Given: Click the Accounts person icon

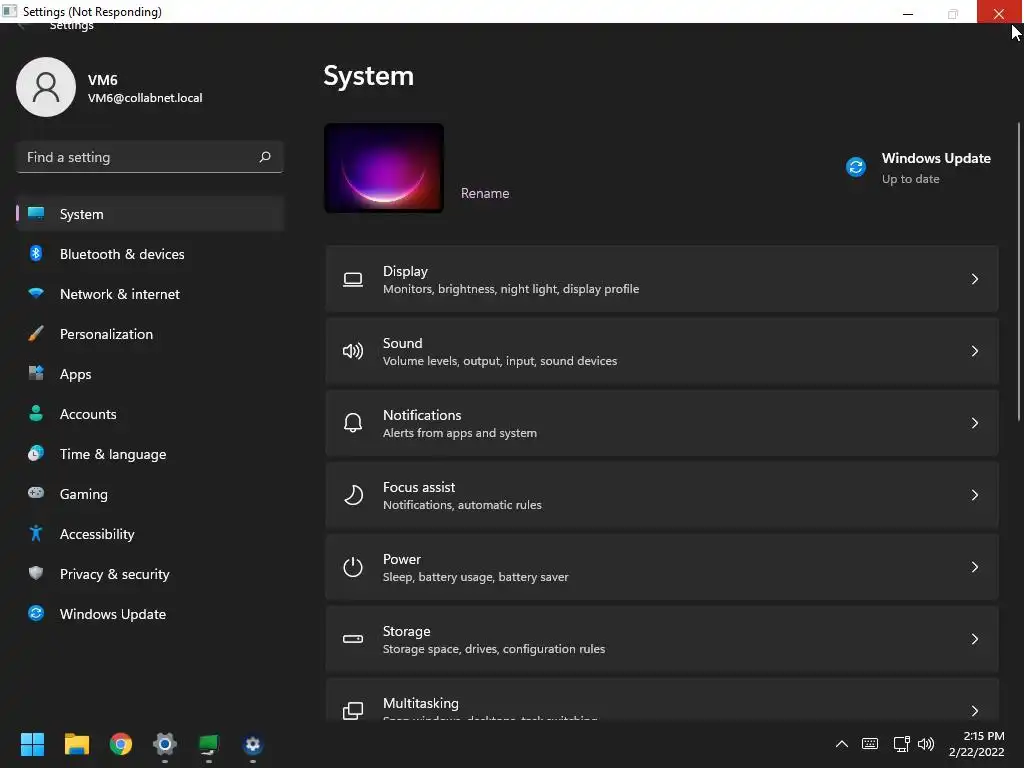Looking at the screenshot, I should click(x=36, y=413).
